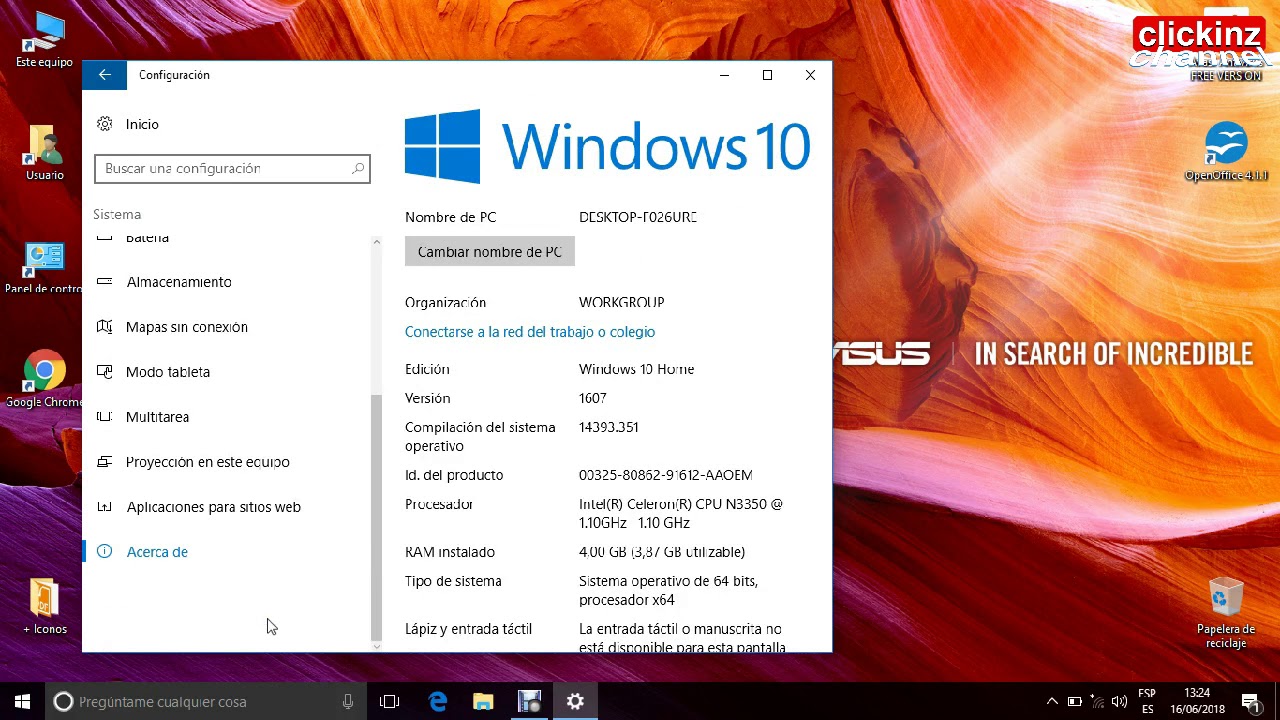Image resolution: width=1280 pixels, height=720 pixels.
Task: Click the Acerca de info icon
Action: click(104, 552)
